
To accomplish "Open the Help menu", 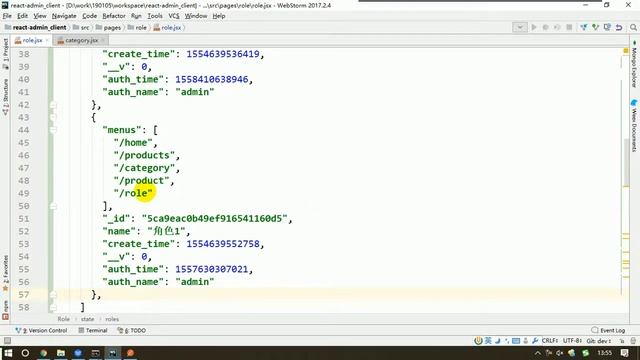I will [x=219, y=16].
